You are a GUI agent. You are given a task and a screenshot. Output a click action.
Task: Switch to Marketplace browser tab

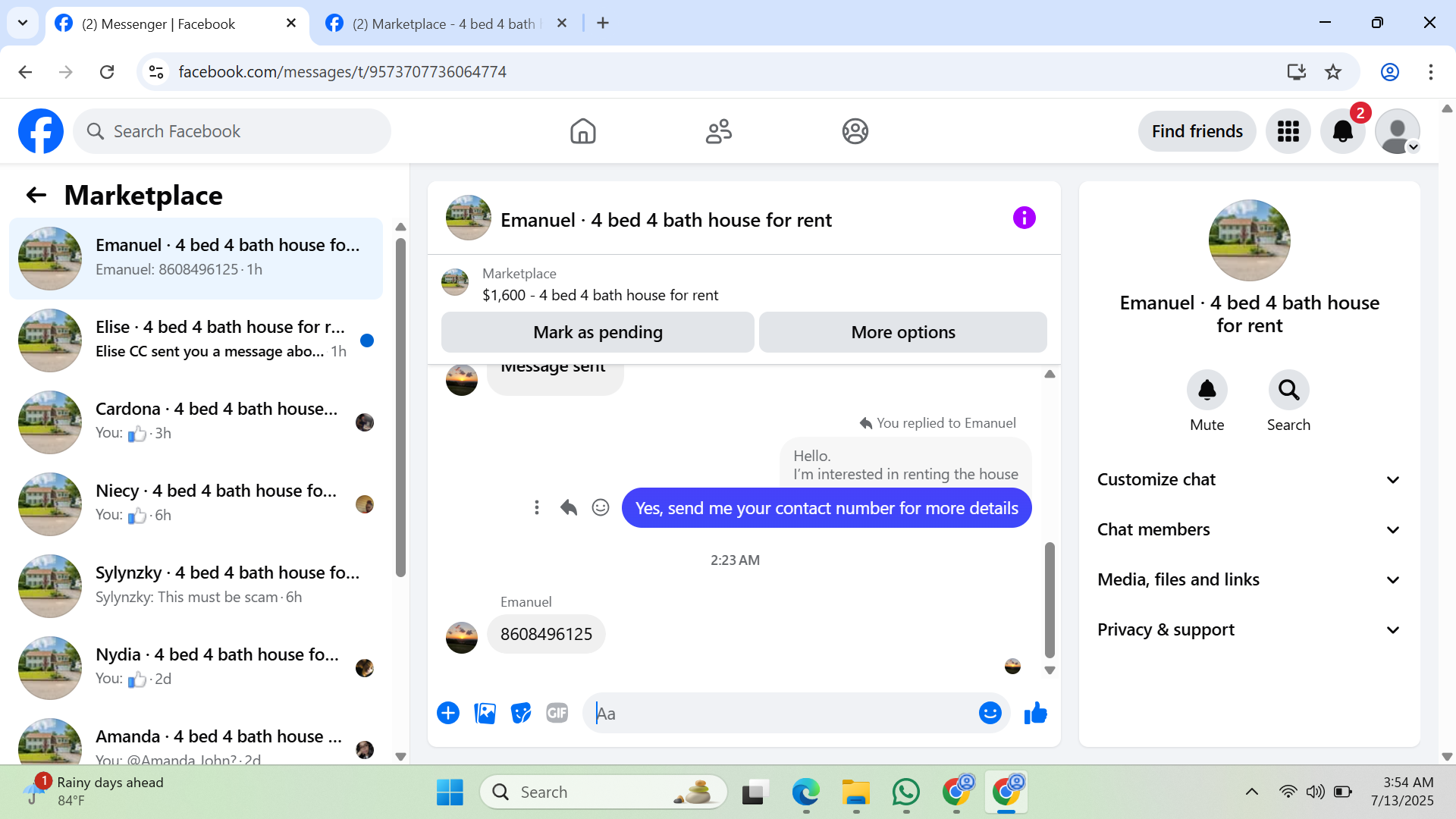pos(444,24)
